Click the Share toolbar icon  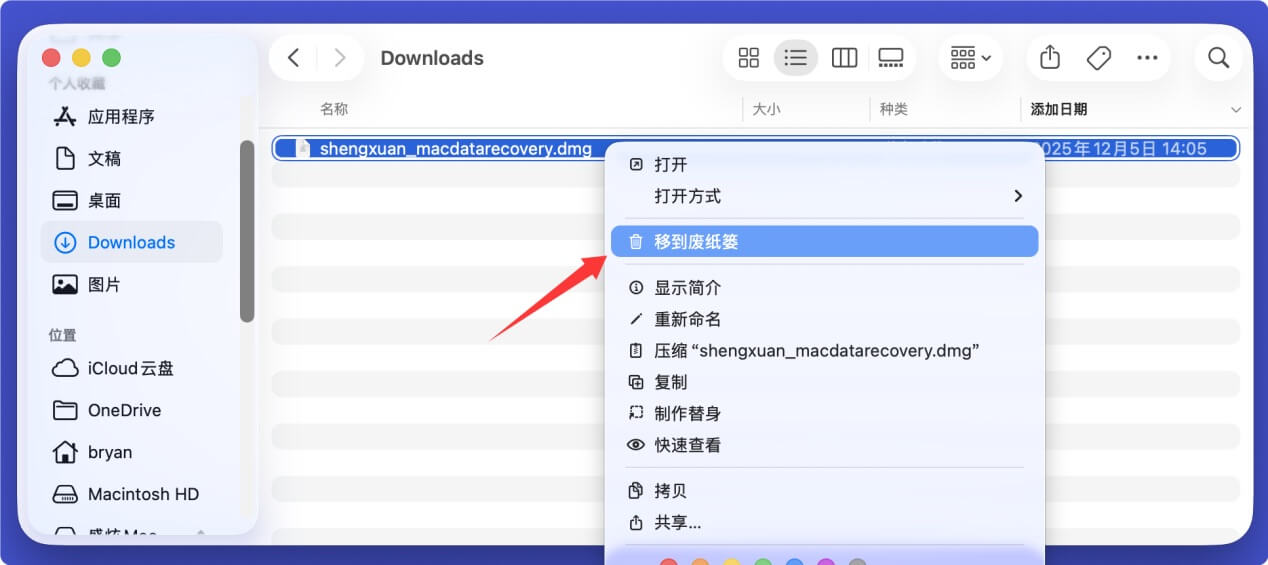click(x=1049, y=58)
